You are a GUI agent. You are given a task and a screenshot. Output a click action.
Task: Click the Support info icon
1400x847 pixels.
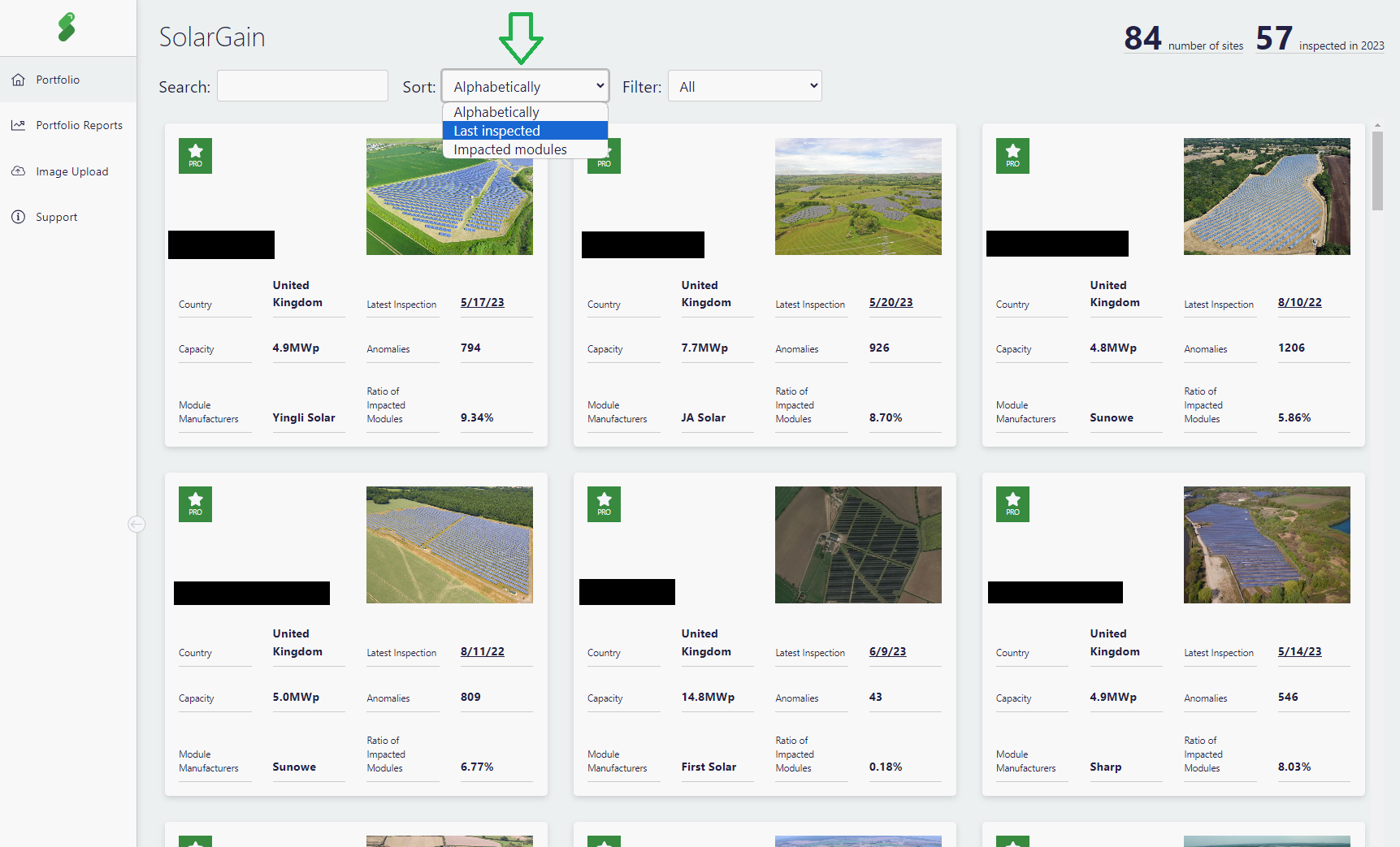[x=18, y=217]
